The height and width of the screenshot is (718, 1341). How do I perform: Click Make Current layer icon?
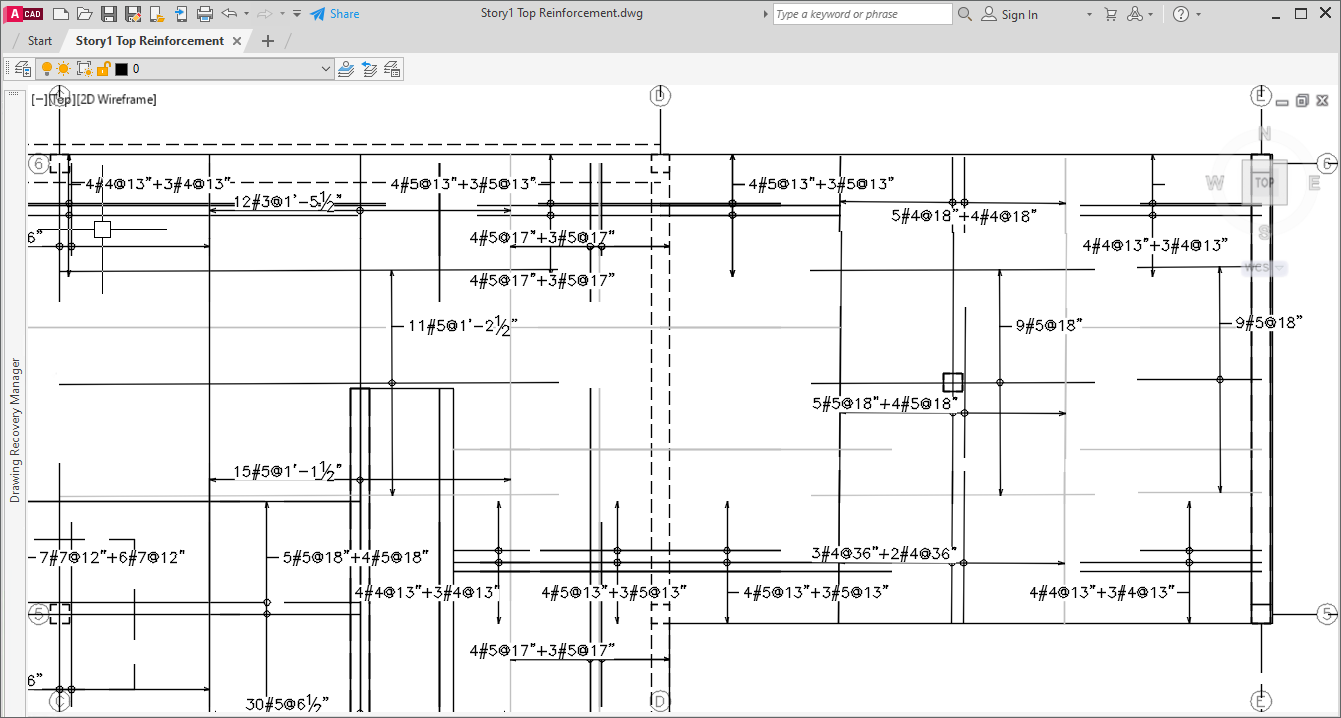tap(346, 69)
